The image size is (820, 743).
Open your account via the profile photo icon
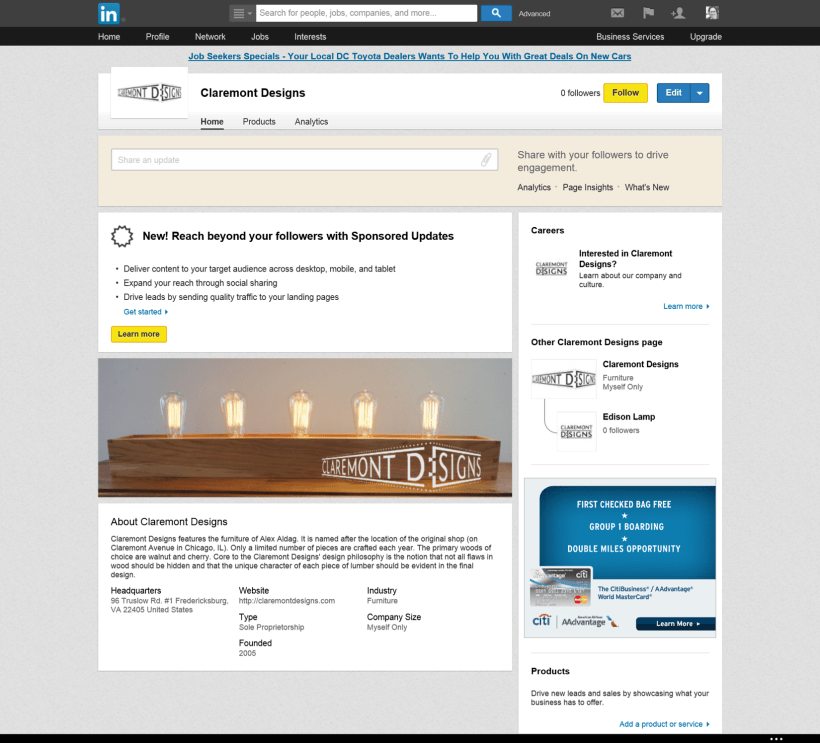(x=710, y=13)
